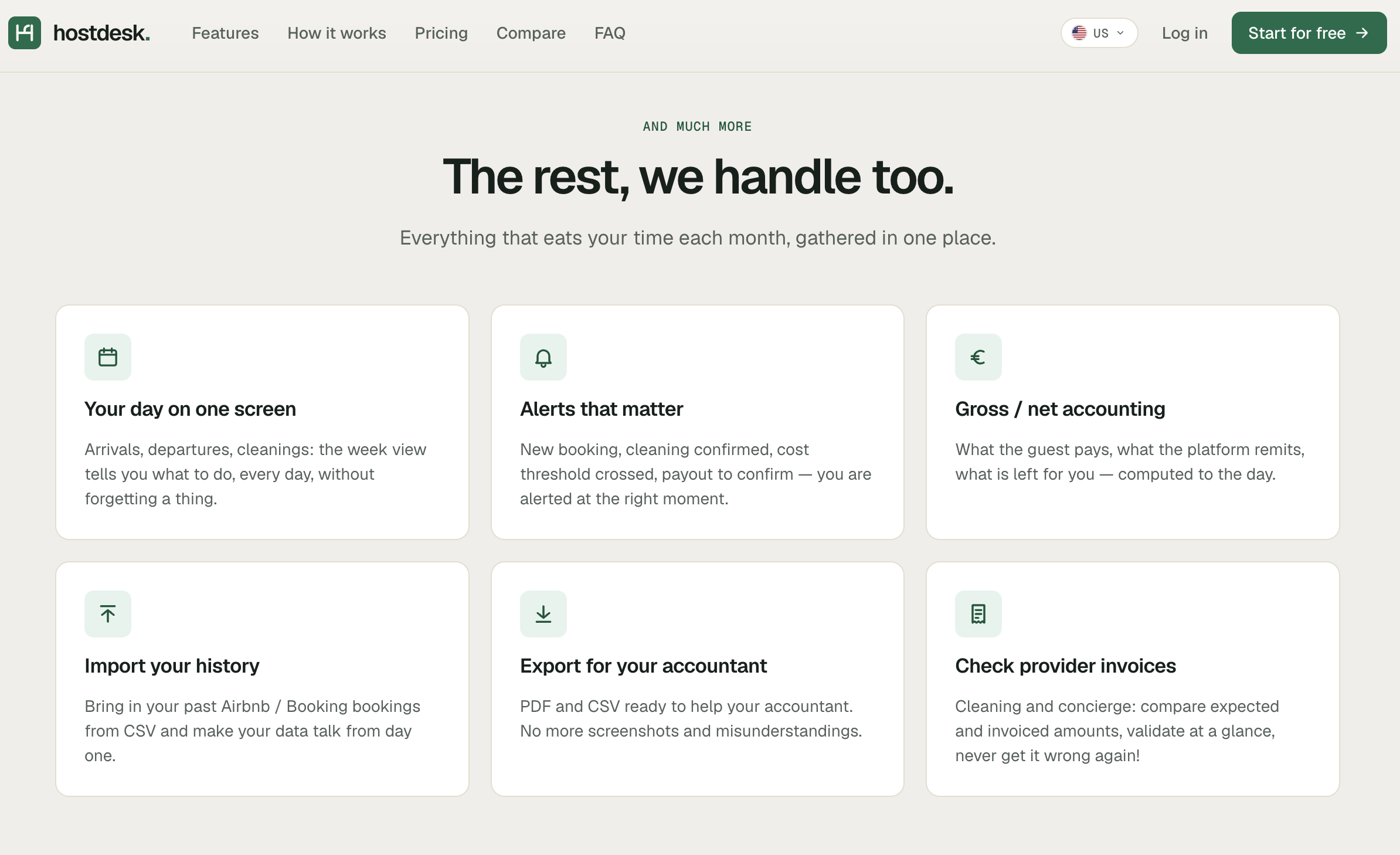Open the US language dropdown
The height and width of the screenshot is (855, 1400).
point(1099,33)
